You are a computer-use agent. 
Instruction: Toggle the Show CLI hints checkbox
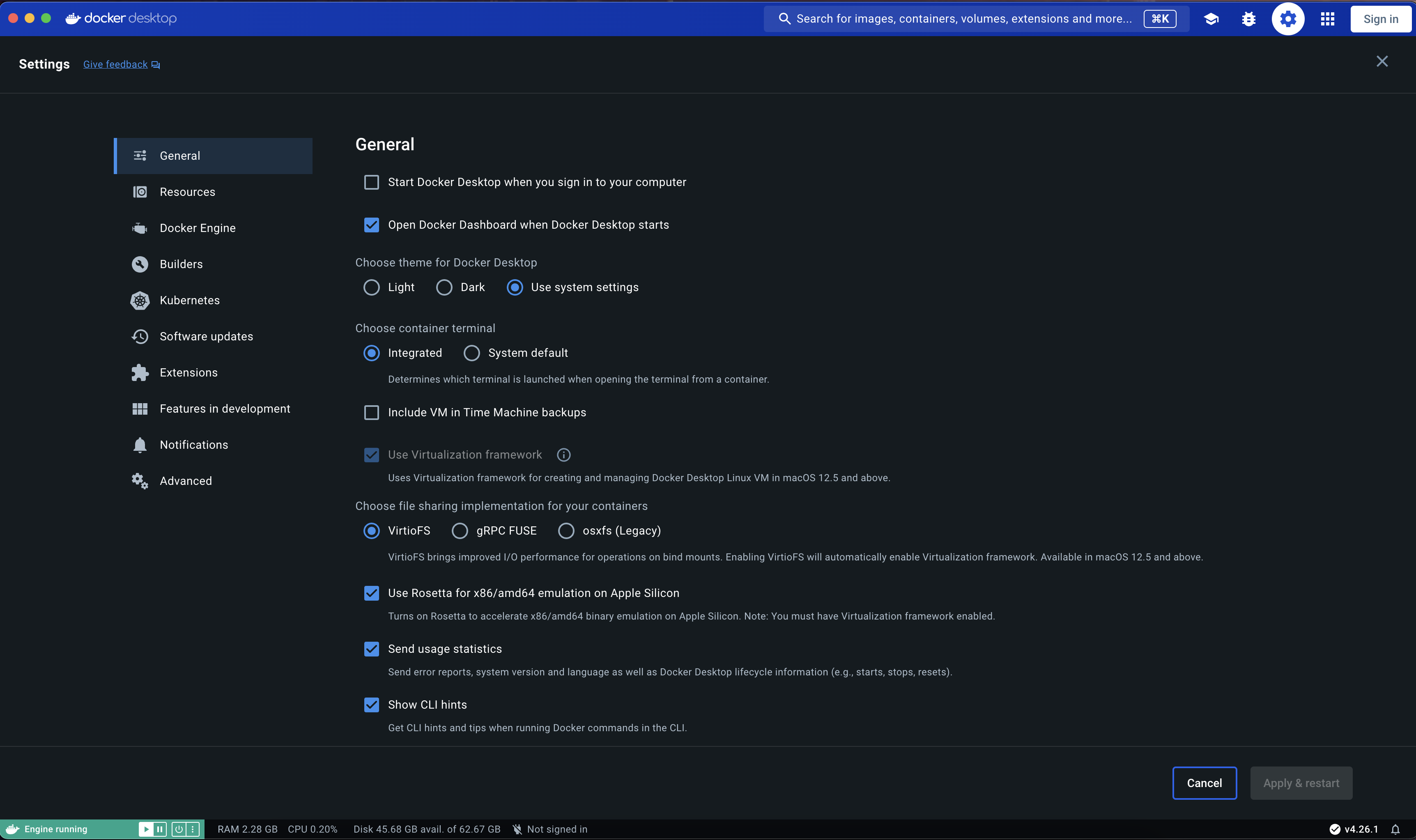371,705
